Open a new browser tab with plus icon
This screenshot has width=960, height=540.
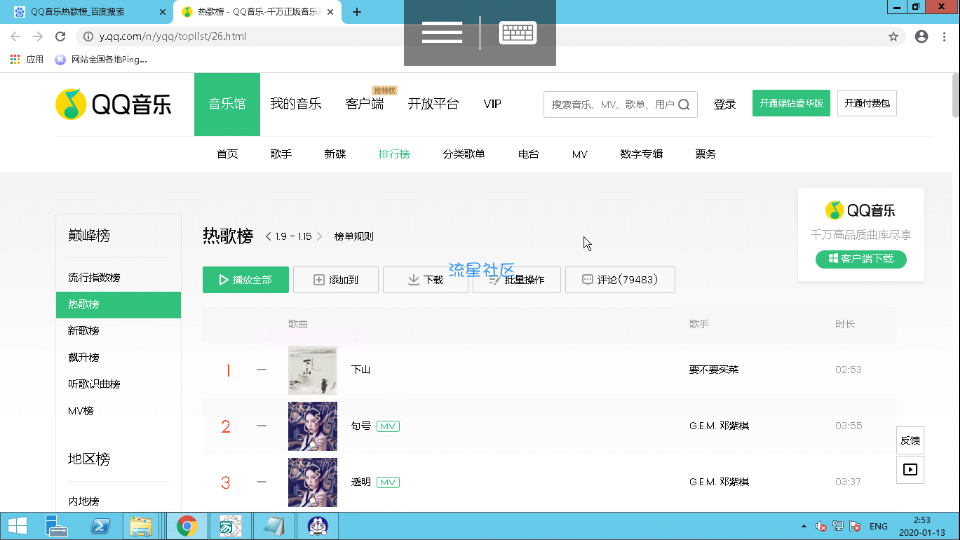(x=357, y=12)
